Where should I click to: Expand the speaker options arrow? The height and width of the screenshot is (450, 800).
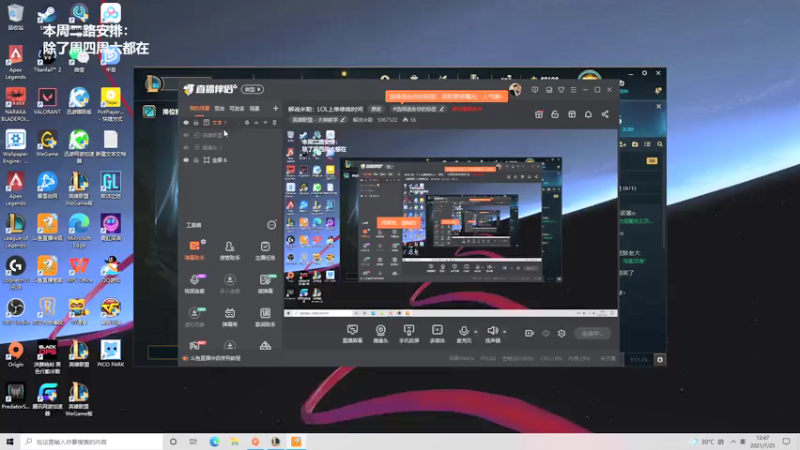[x=505, y=332]
